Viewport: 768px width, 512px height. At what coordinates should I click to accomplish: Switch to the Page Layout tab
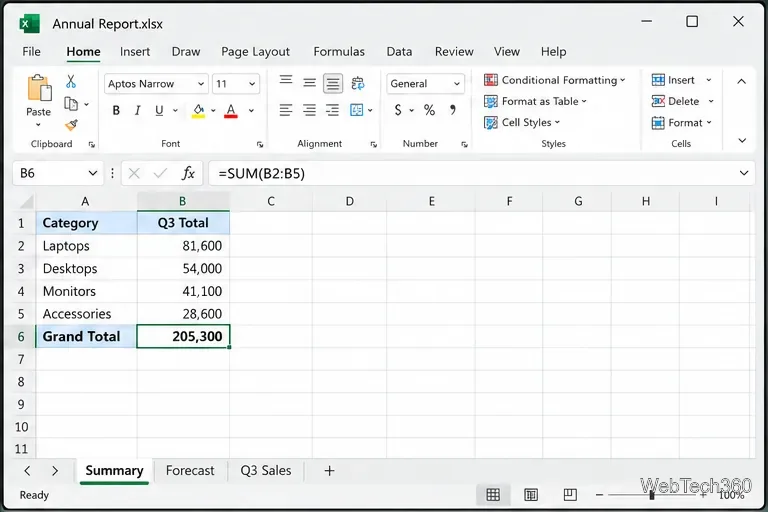click(x=255, y=51)
